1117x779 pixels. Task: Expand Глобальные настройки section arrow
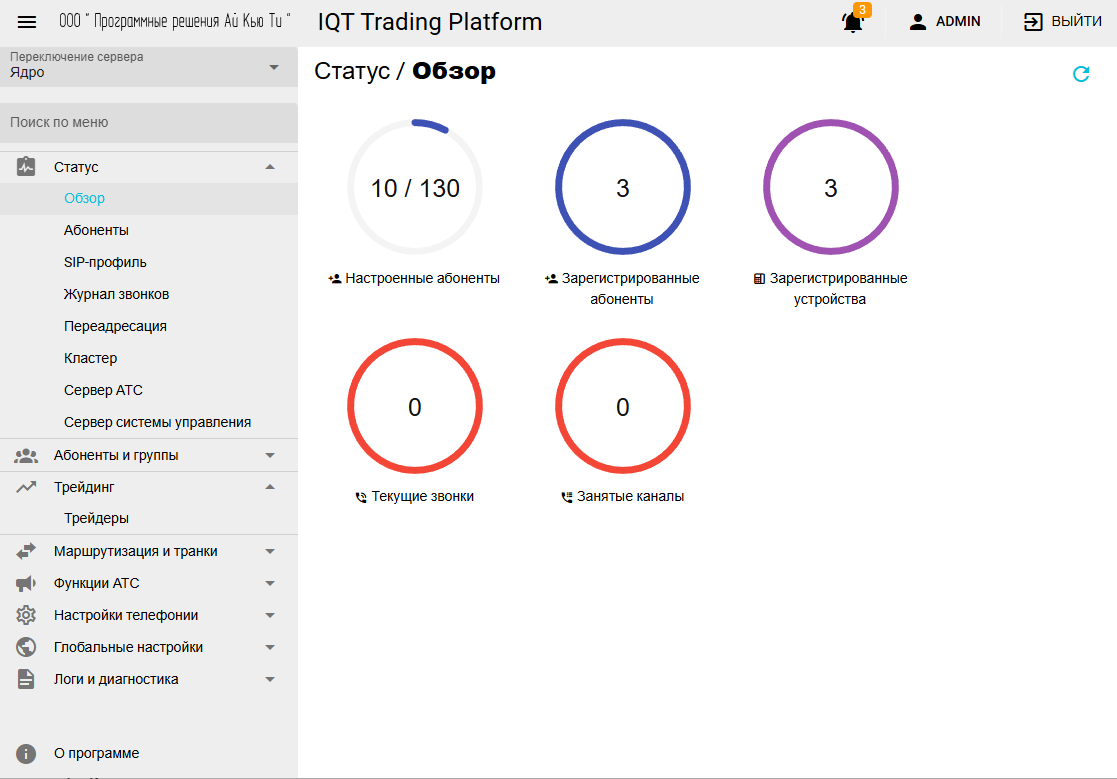coord(270,647)
